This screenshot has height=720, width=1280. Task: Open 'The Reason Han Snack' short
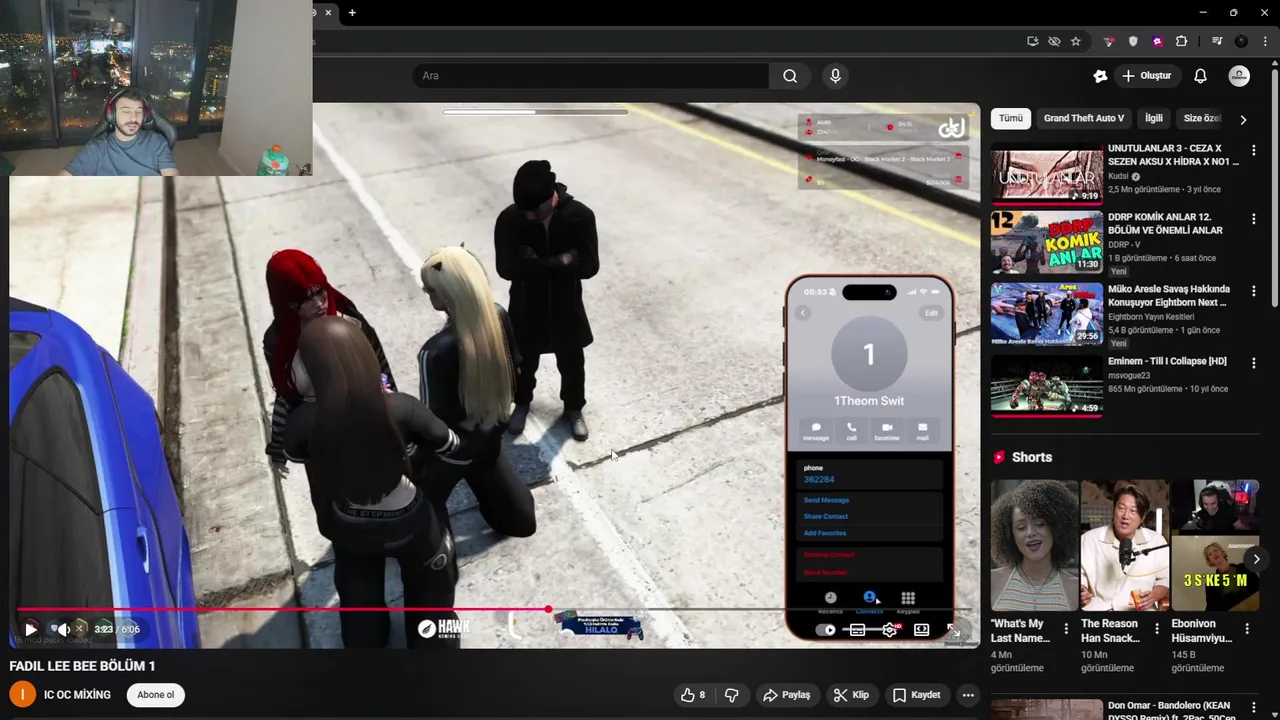click(1124, 545)
